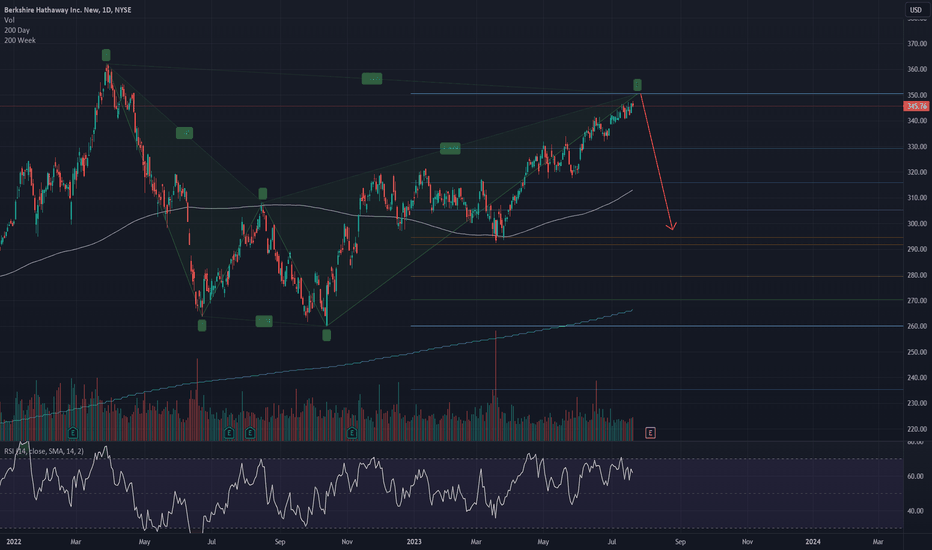Click the 40.00 RSI axis label
Screen dimensions: 932x550
(x=915, y=511)
